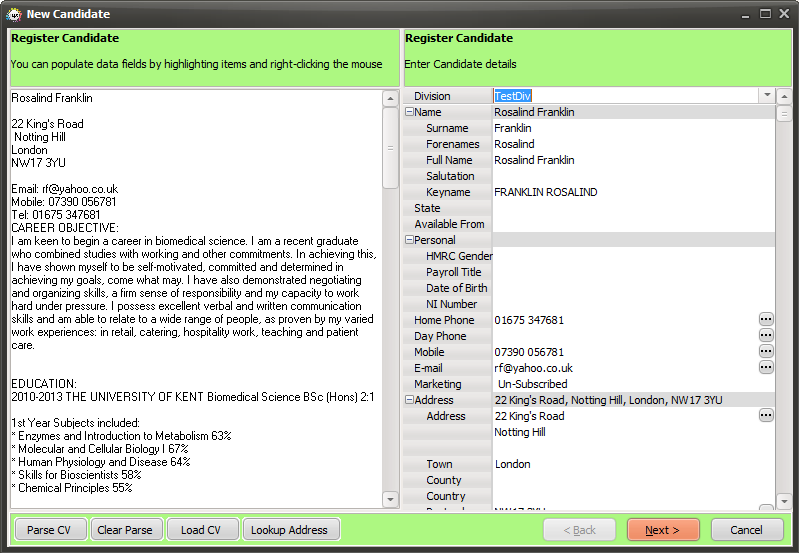The height and width of the screenshot is (553, 799).
Task: Click the ellipsis button beside Day Phone
Action: point(766,336)
